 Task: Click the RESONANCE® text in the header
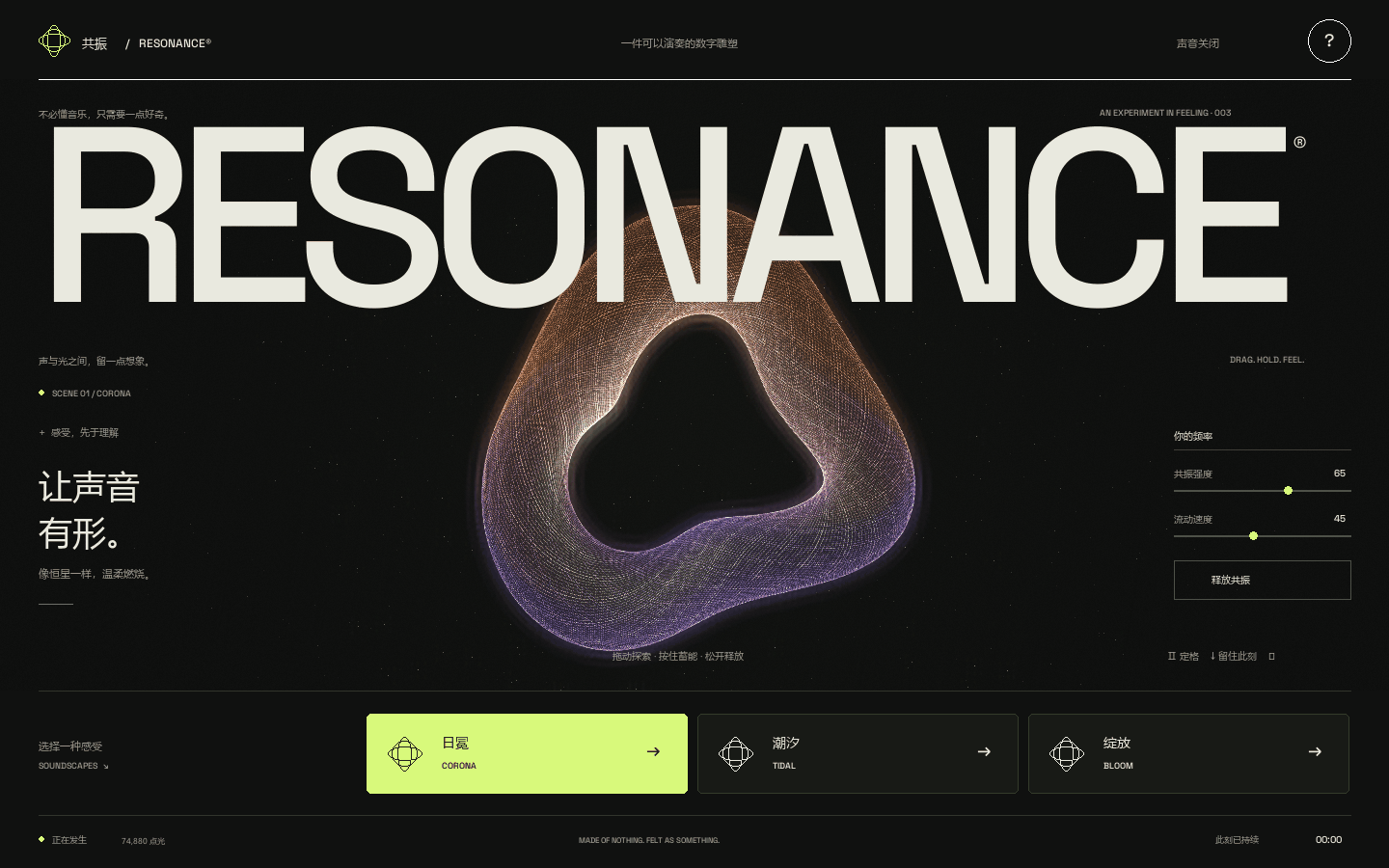tap(175, 43)
